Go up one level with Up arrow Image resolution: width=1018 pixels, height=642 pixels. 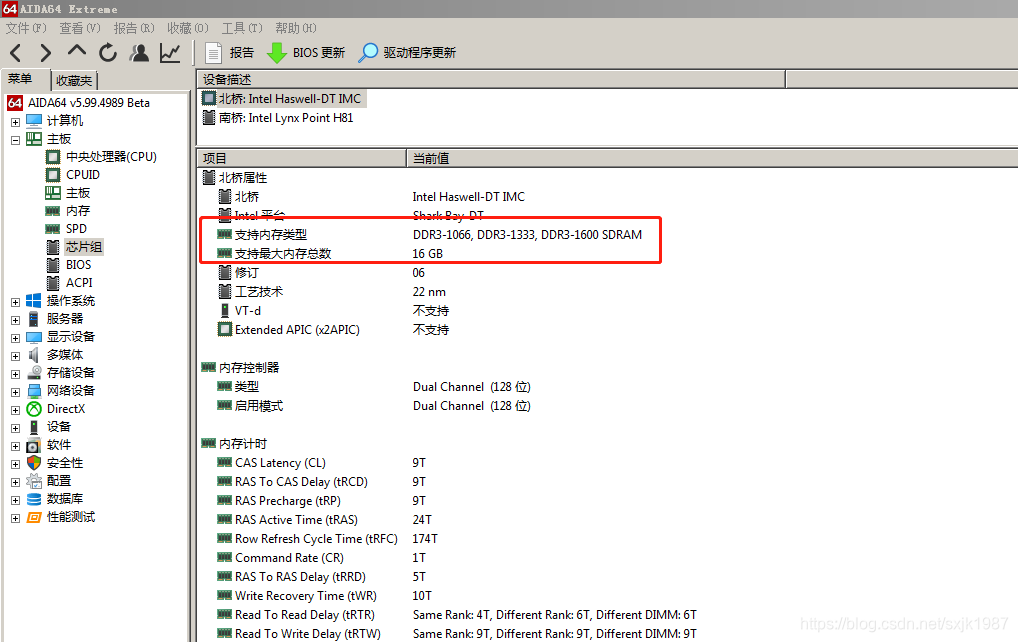coord(77,51)
